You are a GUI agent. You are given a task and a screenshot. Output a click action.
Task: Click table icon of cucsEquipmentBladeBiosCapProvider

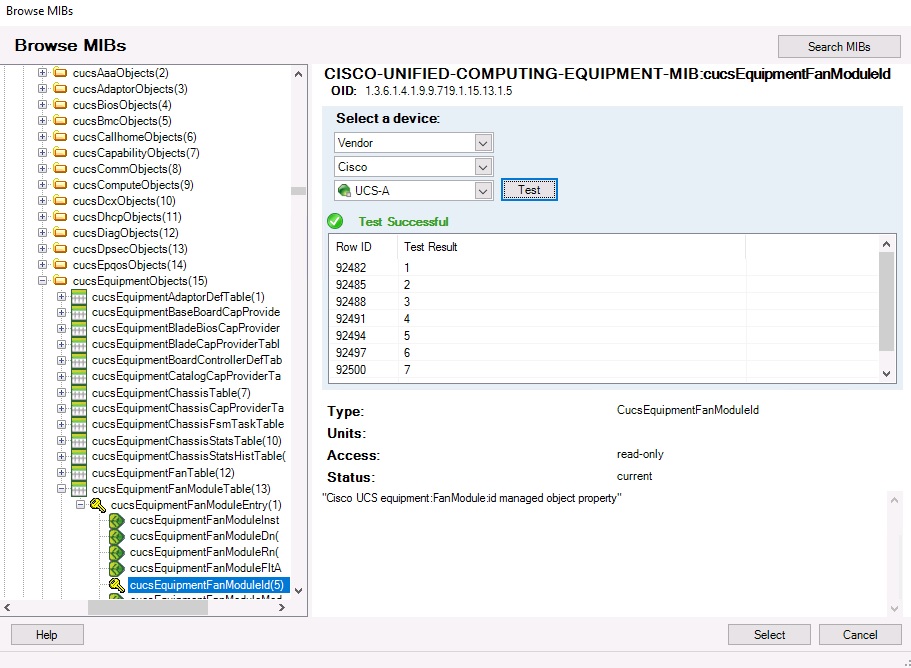coord(79,328)
